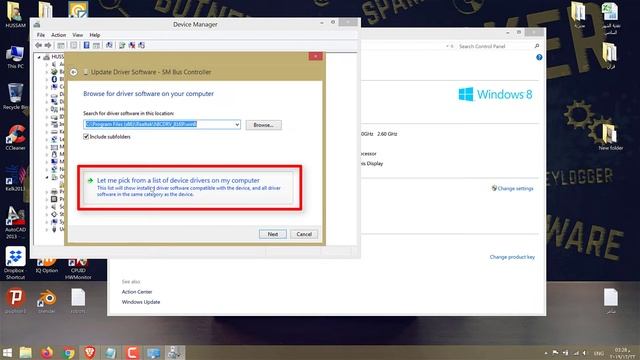Click the Back arrow in Device Manager toolbar
640x360 pixels.
[x=39, y=45]
